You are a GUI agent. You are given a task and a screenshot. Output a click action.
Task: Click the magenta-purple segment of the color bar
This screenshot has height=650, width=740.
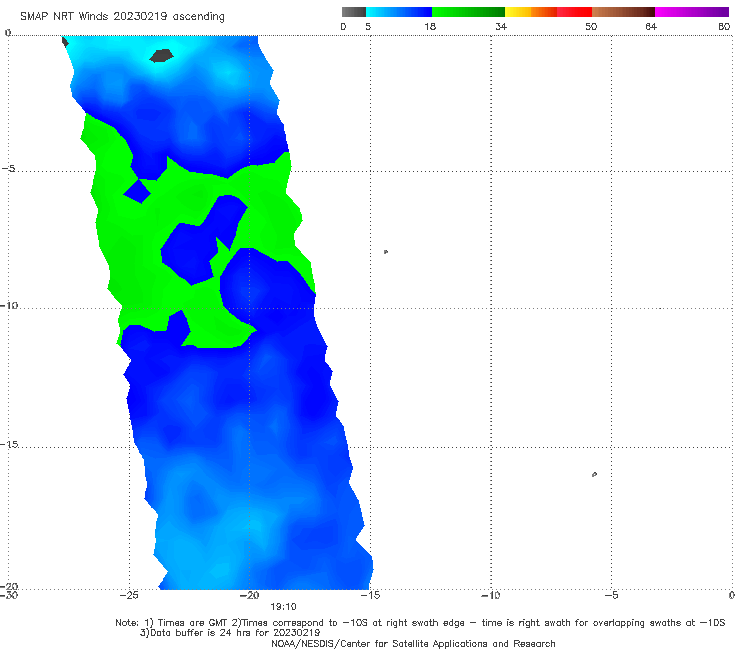[692, 12]
